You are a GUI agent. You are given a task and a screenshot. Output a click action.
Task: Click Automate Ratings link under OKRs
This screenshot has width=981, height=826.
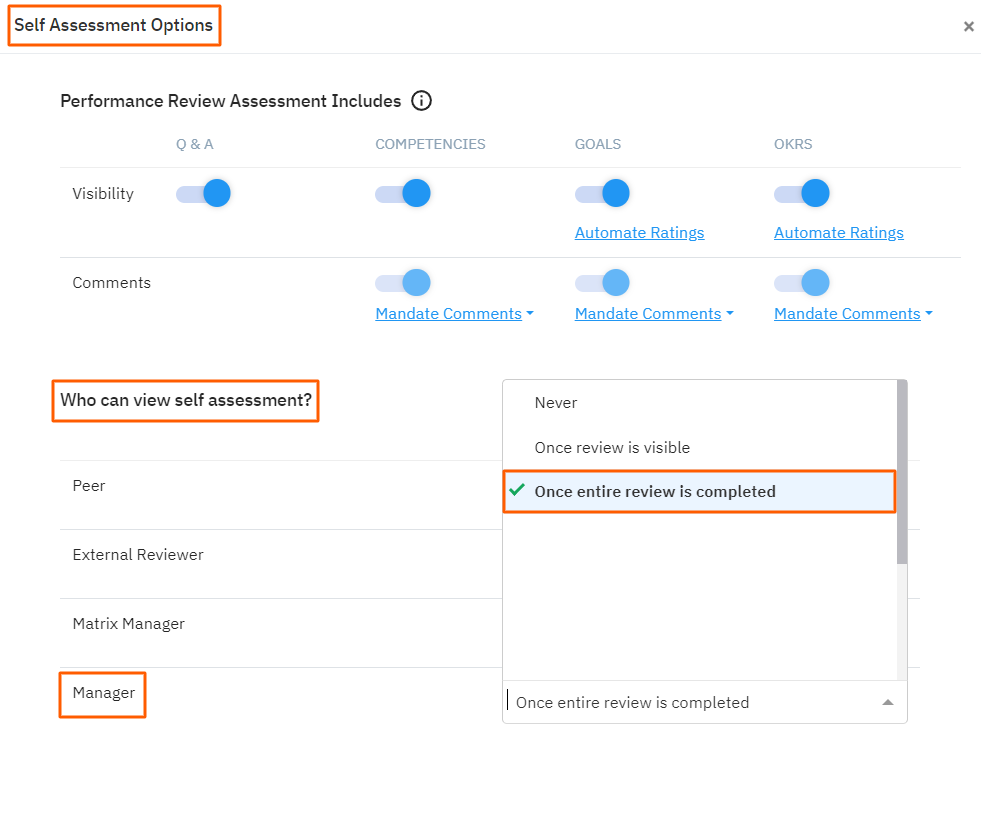(838, 232)
